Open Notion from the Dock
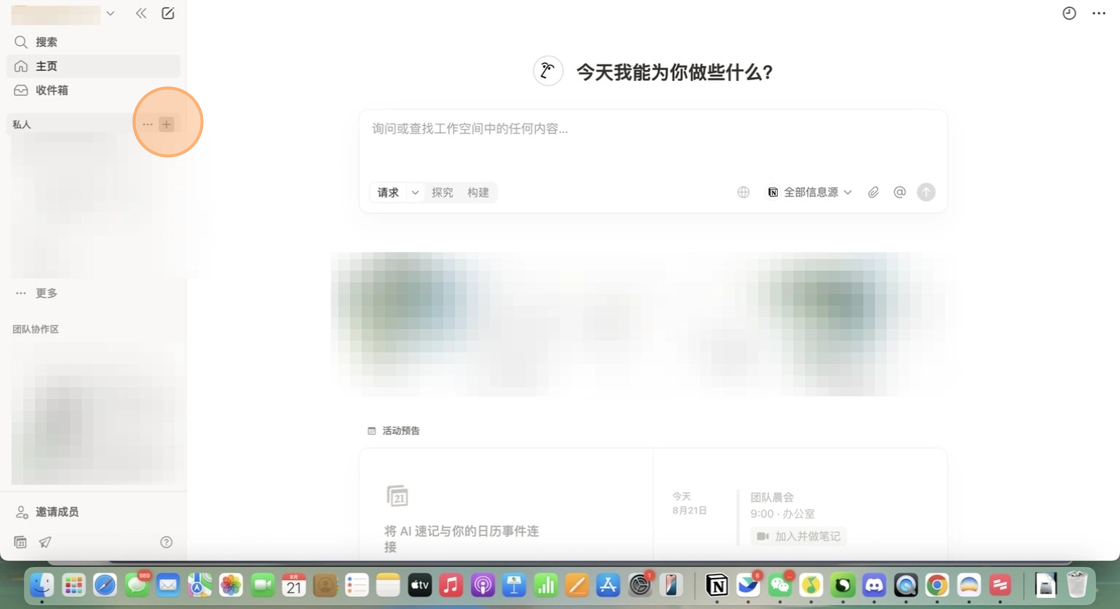This screenshot has width=1120, height=609. [715, 585]
